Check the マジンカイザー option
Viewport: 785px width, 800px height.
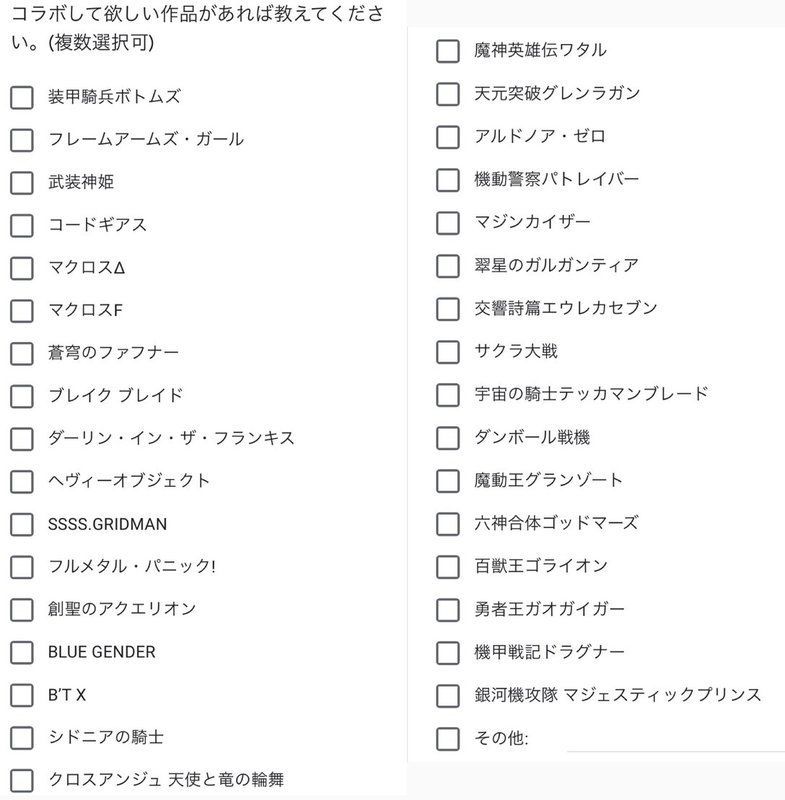point(448,222)
